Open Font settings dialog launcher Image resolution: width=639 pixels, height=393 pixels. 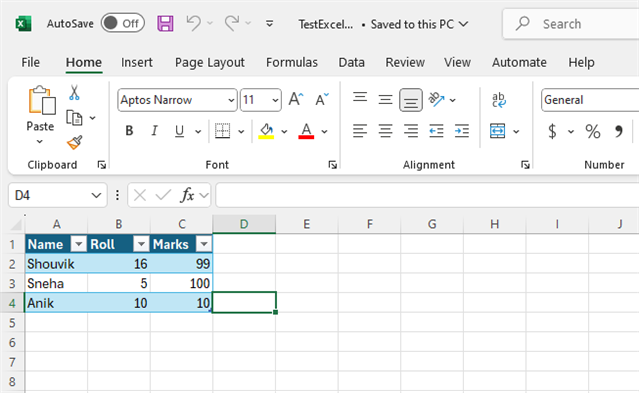333,165
